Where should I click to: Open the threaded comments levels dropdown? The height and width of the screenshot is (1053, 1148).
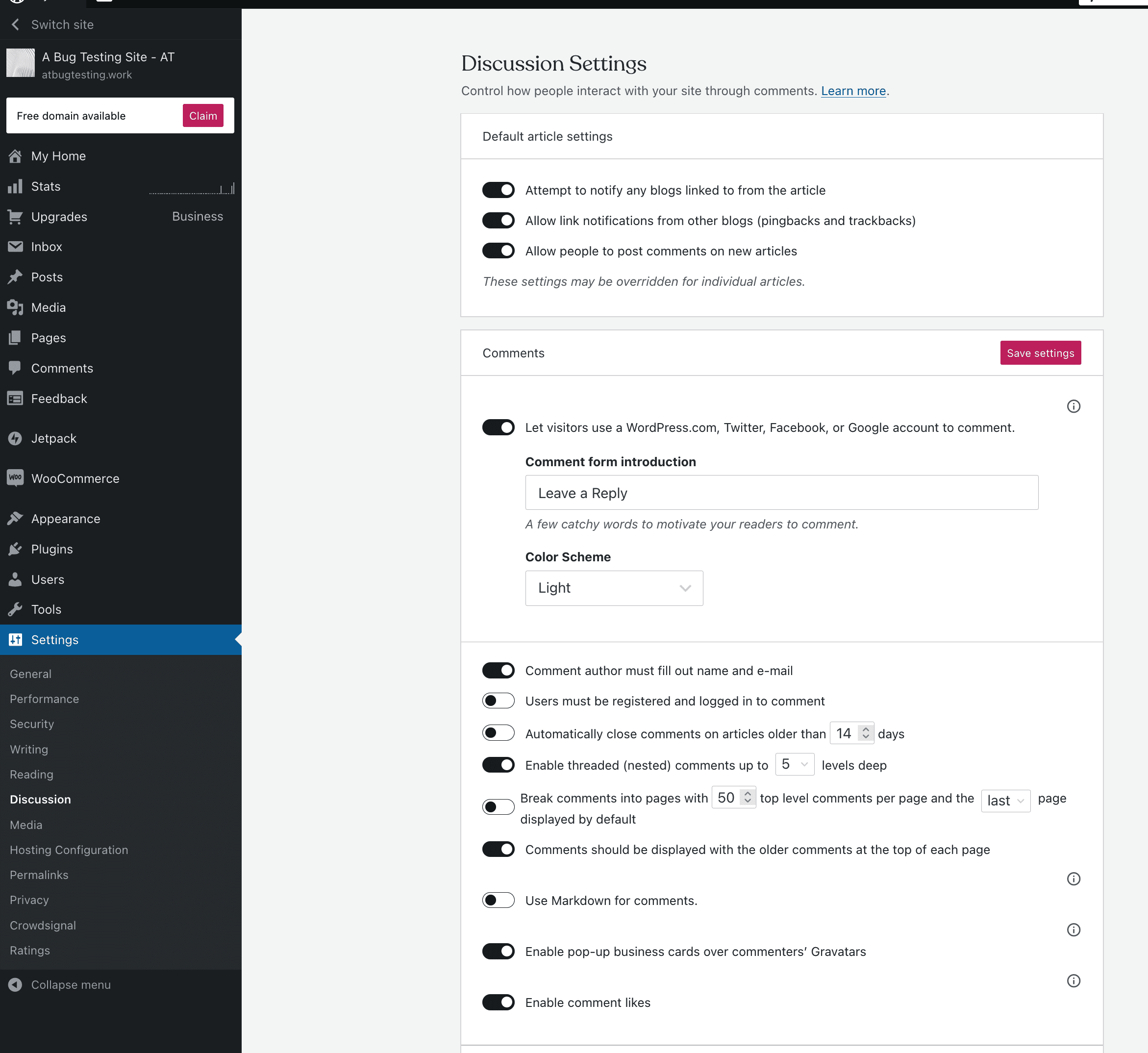(794, 764)
